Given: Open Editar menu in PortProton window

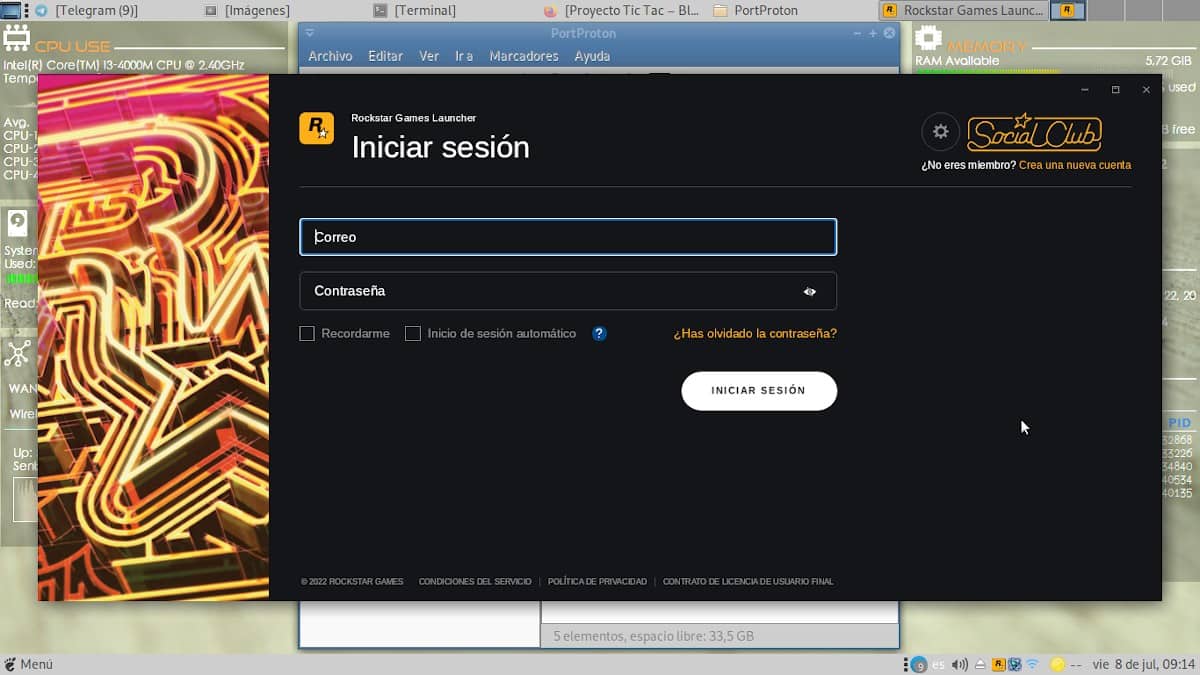Looking at the screenshot, I should [385, 56].
